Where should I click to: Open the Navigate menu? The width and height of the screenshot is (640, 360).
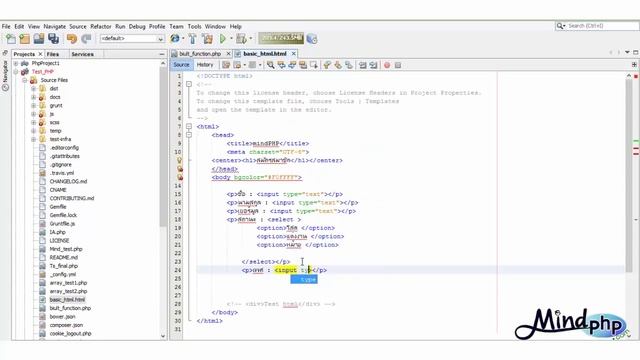click(x=54, y=26)
